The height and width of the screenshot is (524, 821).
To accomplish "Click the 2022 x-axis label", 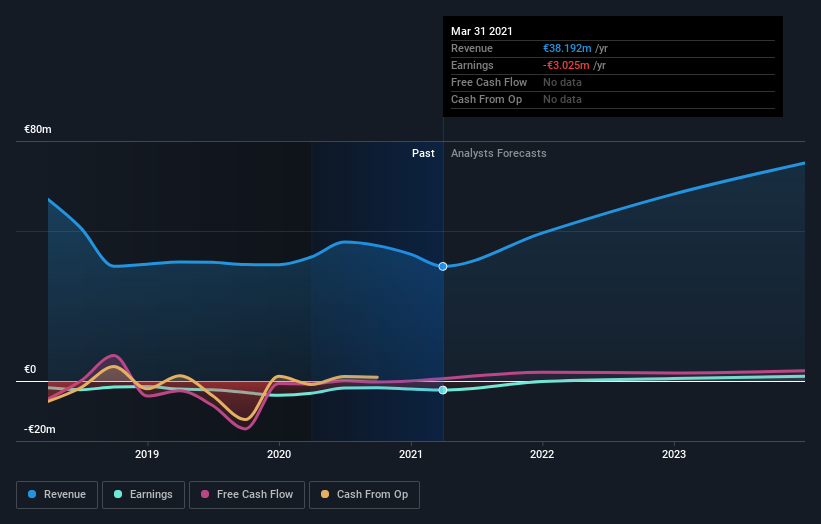I will [x=542, y=454].
